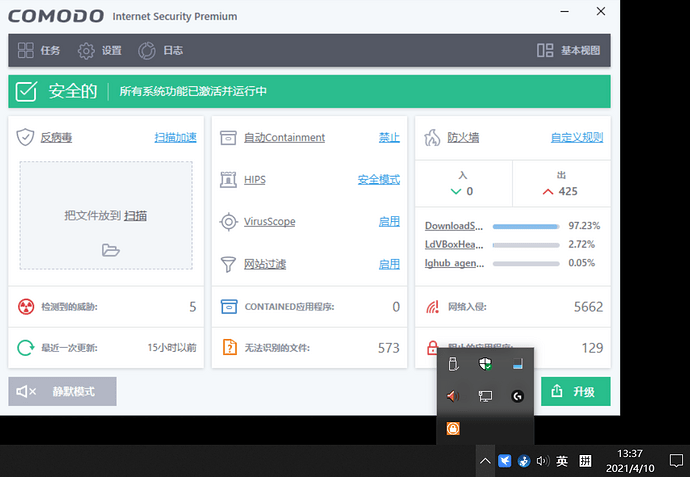This screenshot has height=477, width=690.
Task: Open the HIPS link
Action: pos(255,180)
